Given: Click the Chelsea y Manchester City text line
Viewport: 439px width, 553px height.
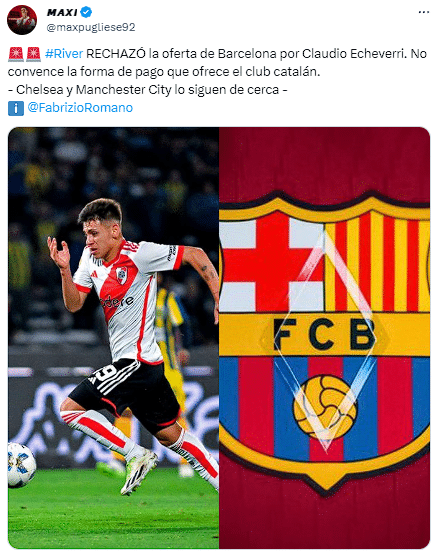Looking at the screenshot, I should (x=147, y=90).
